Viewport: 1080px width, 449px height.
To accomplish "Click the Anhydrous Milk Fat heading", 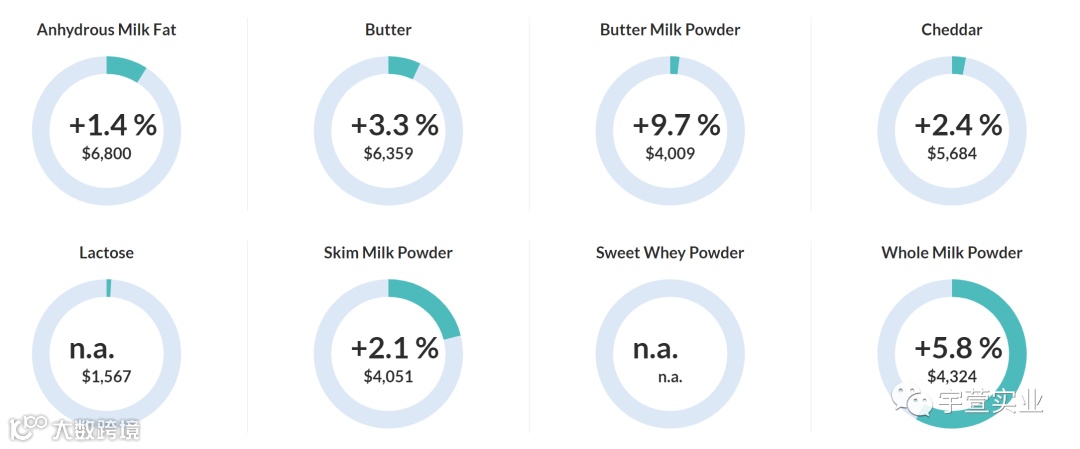I will click(106, 29).
